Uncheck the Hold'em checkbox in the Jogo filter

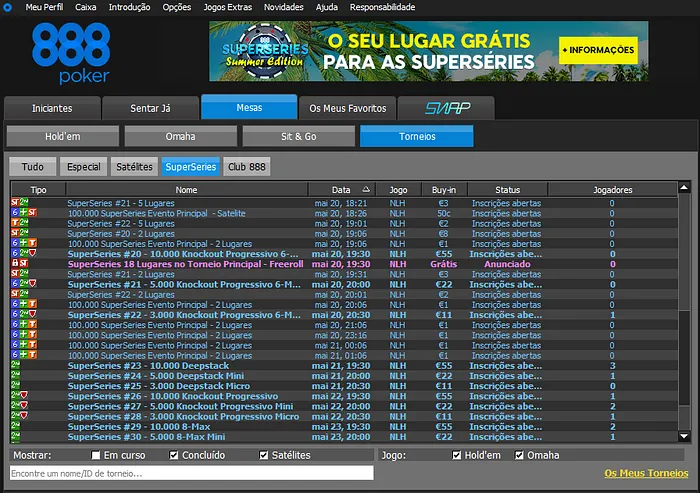456,455
